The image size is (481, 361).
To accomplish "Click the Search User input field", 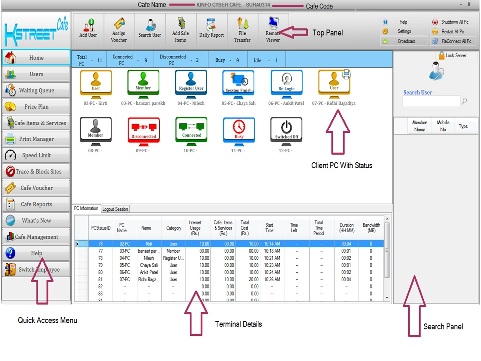I will (x=431, y=101).
